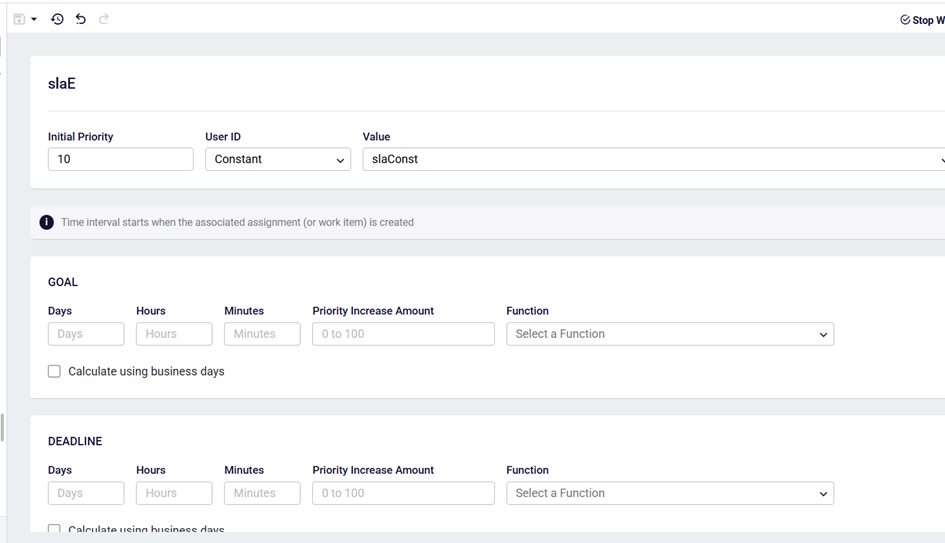Open the Value slaConst dropdown

point(652,159)
